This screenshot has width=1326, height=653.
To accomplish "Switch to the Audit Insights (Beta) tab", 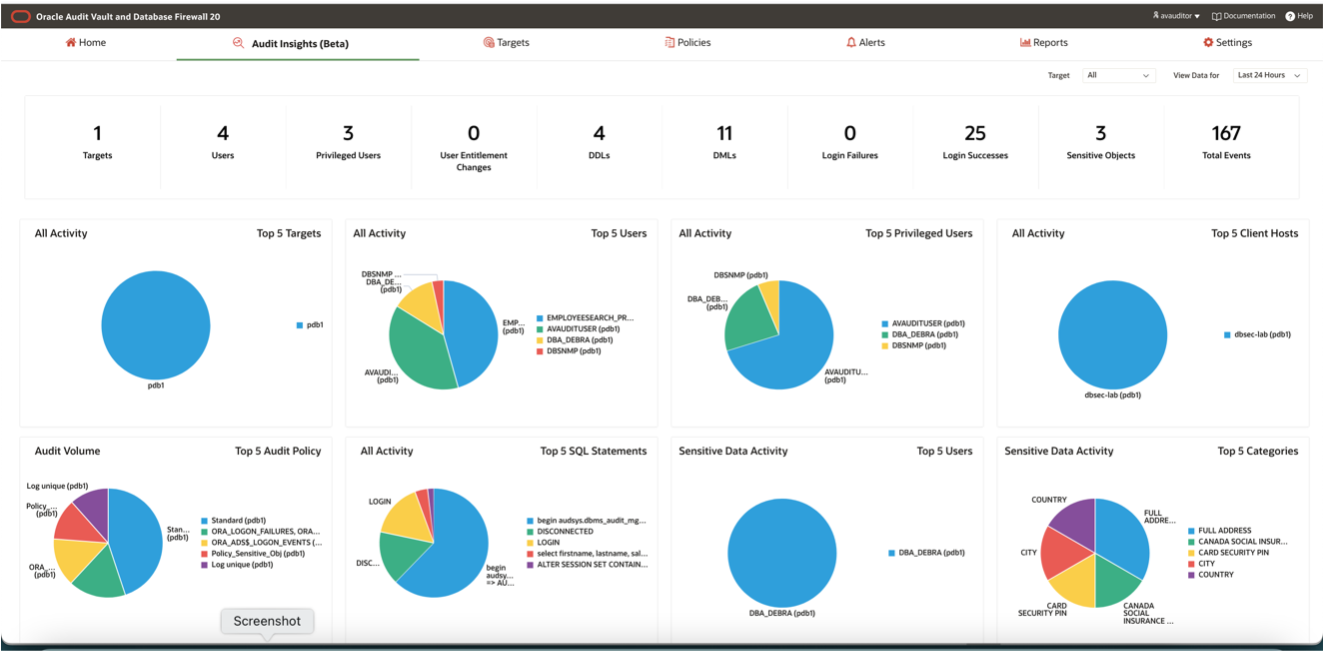I will click(297, 42).
